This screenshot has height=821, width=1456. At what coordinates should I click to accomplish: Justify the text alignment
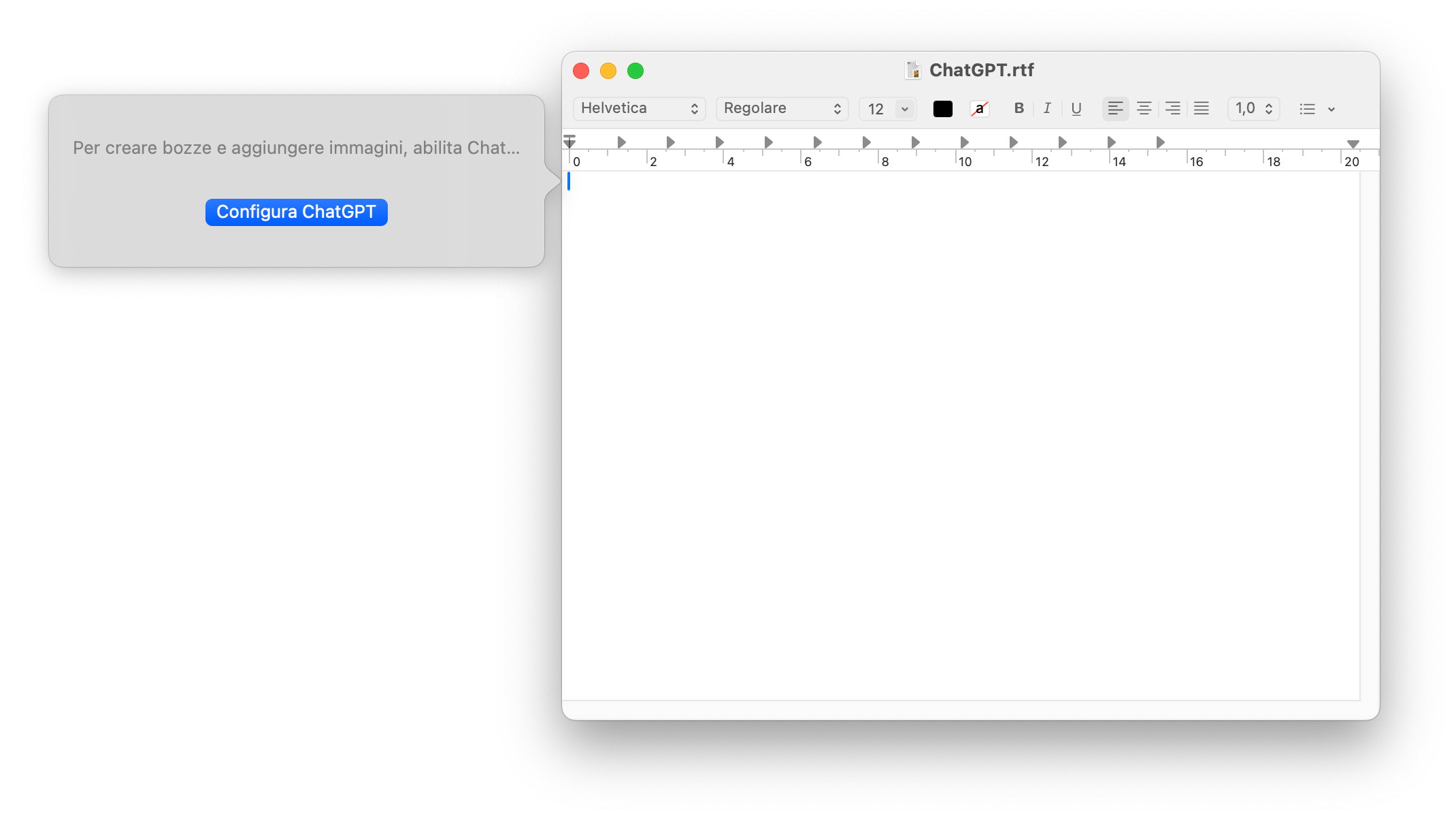(x=1202, y=109)
